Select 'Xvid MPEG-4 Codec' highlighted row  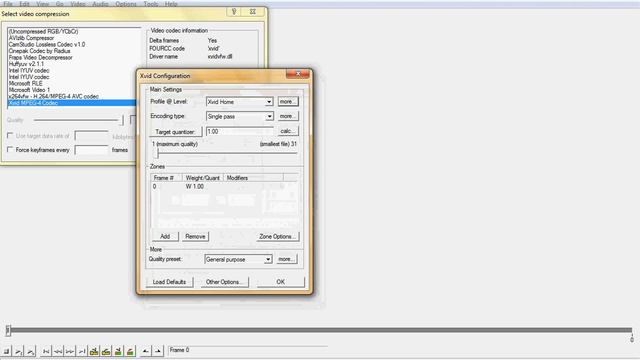72,103
